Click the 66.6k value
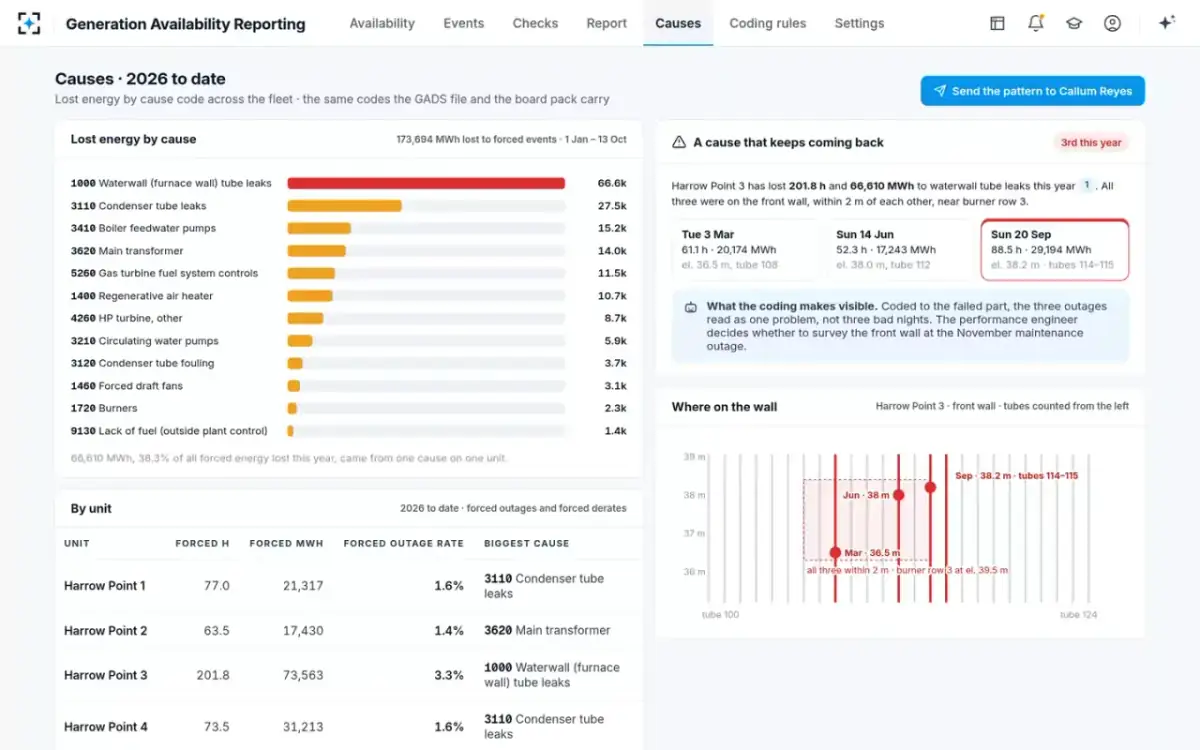The height and width of the screenshot is (750, 1200). (612, 183)
